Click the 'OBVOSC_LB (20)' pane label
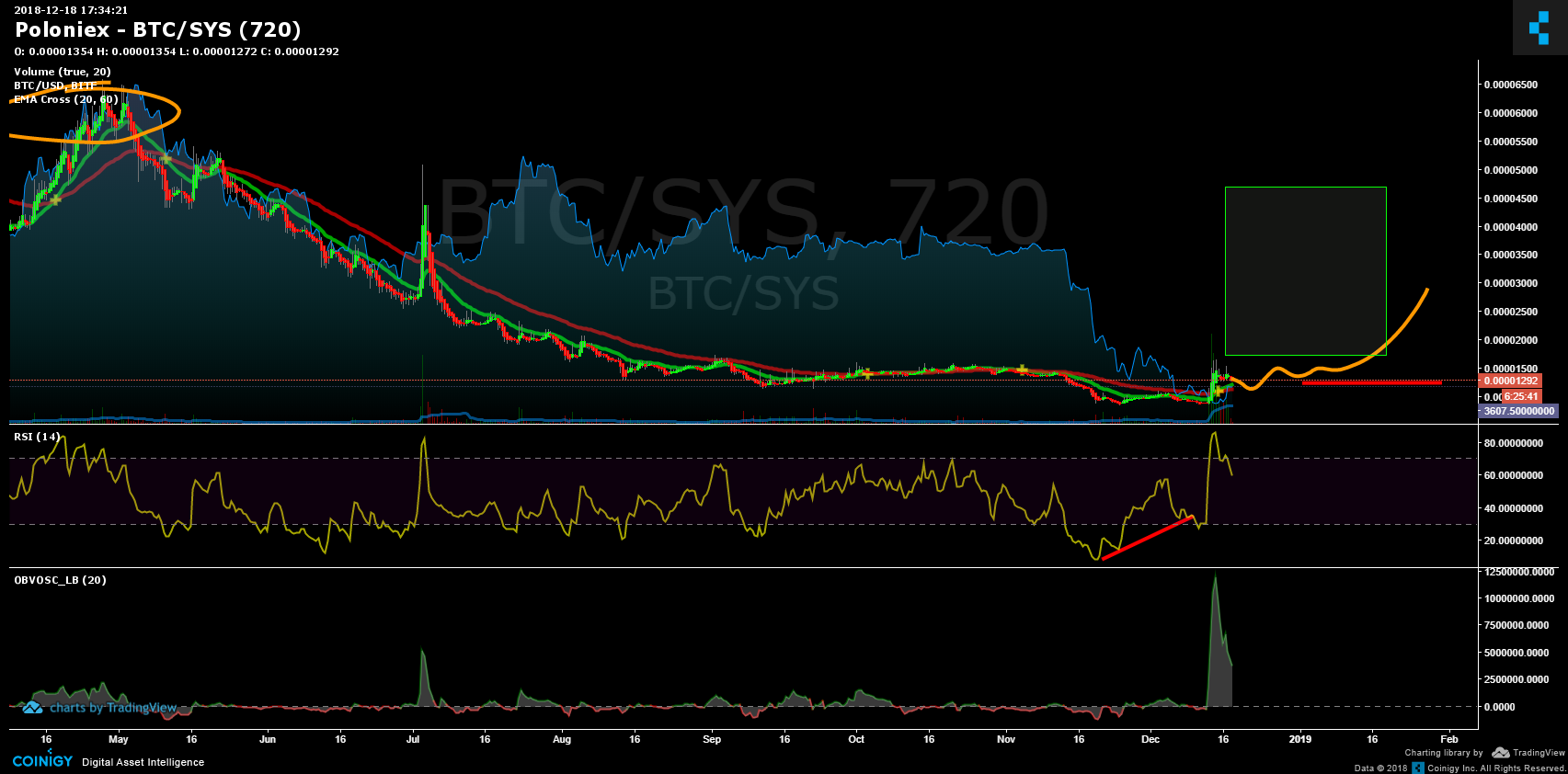This screenshot has width=1568, height=774. pos(60,580)
